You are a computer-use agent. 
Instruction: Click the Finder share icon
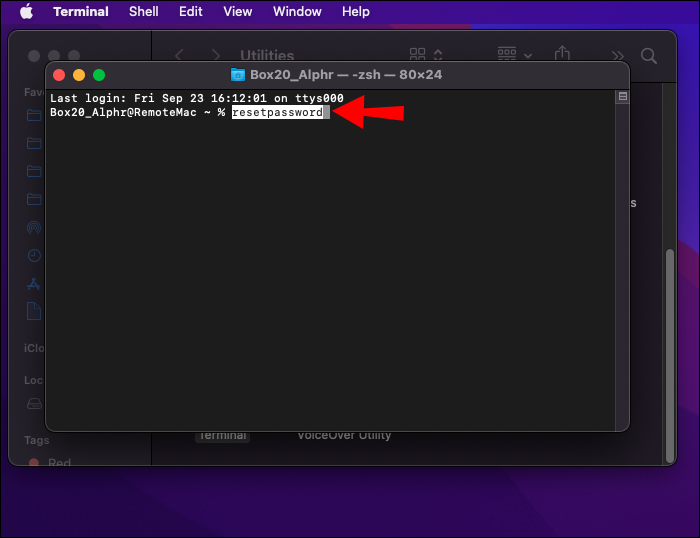(x=562, y=54)
